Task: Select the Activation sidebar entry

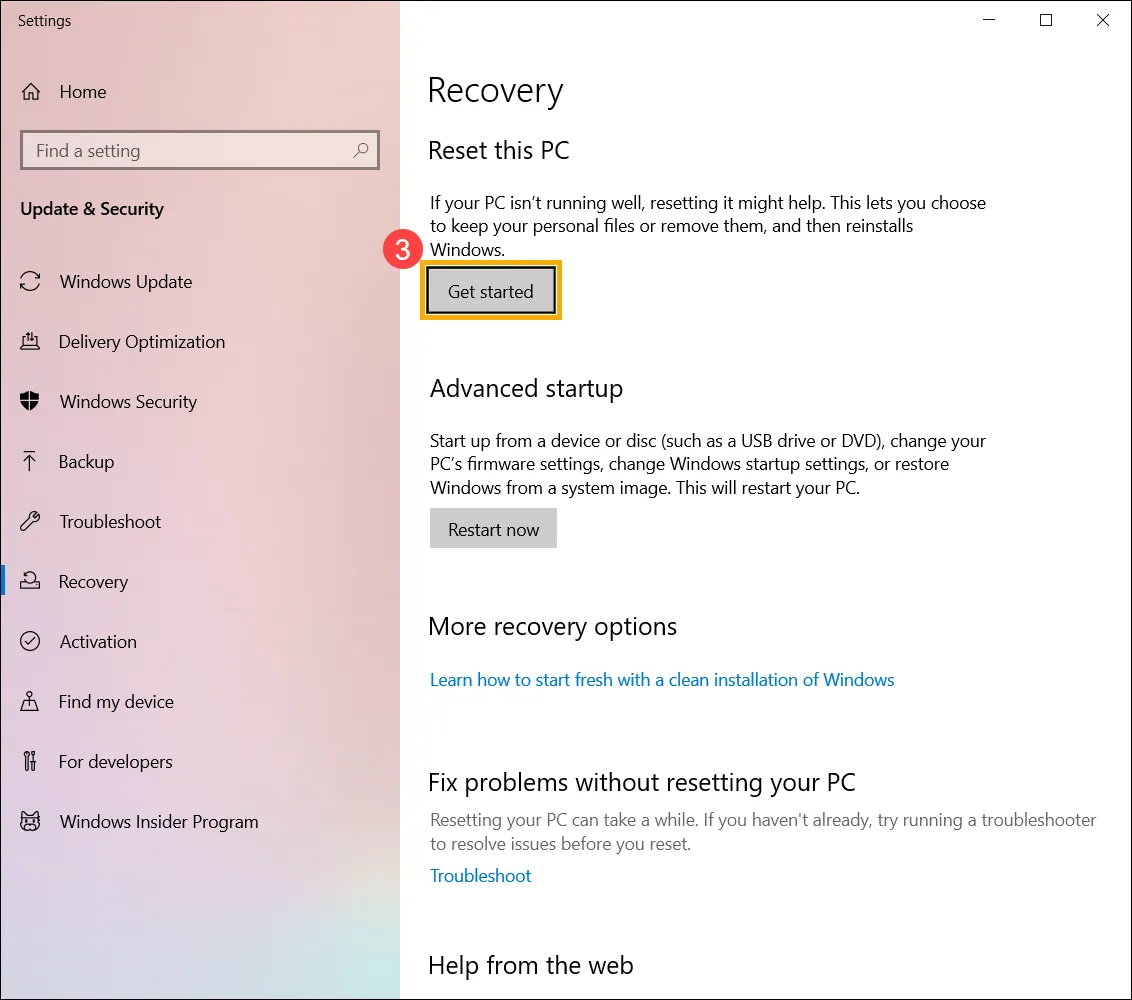Action: coord(98,641)
